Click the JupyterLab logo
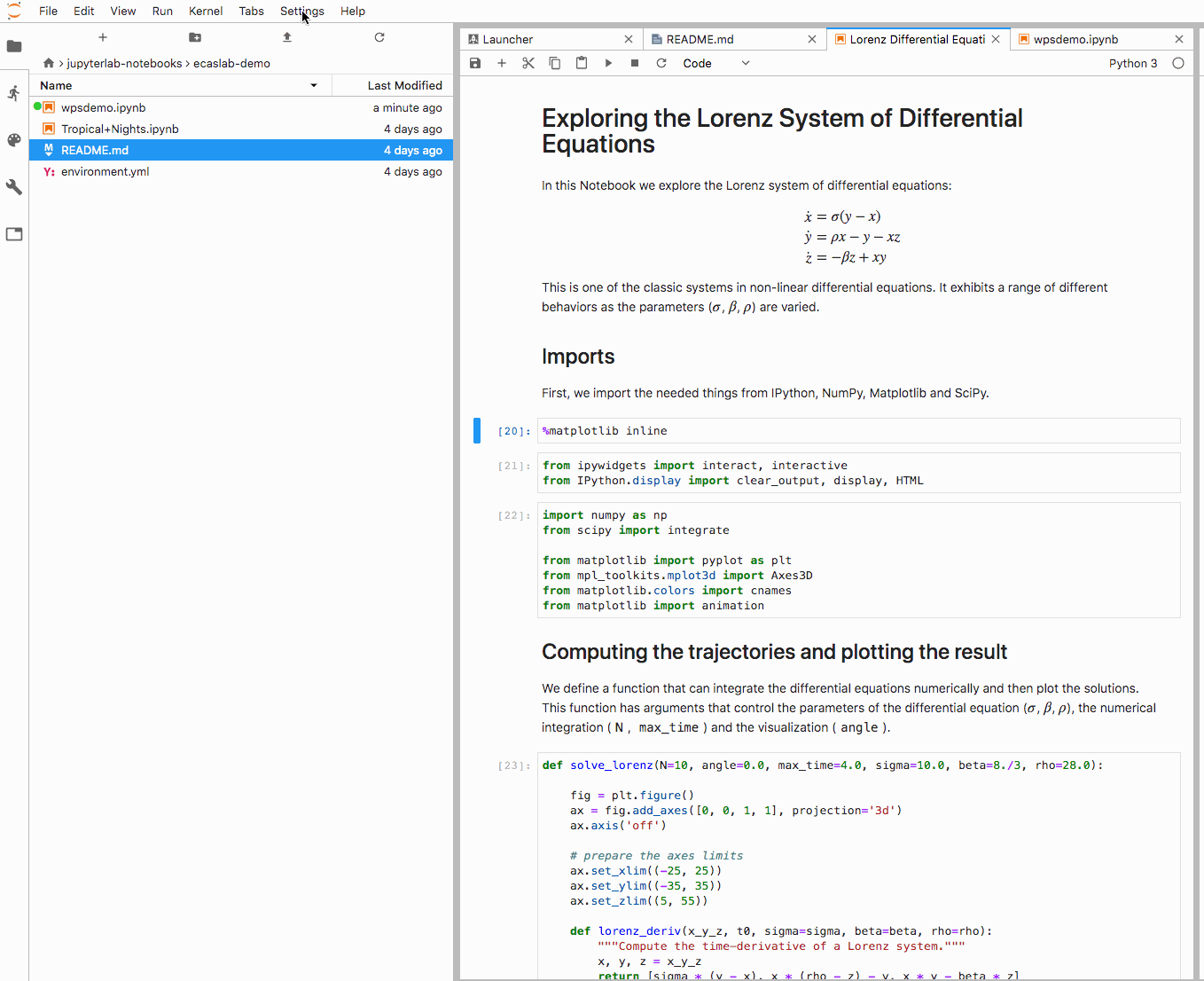This screenshot has height=981, width=1204. (14, 11)
